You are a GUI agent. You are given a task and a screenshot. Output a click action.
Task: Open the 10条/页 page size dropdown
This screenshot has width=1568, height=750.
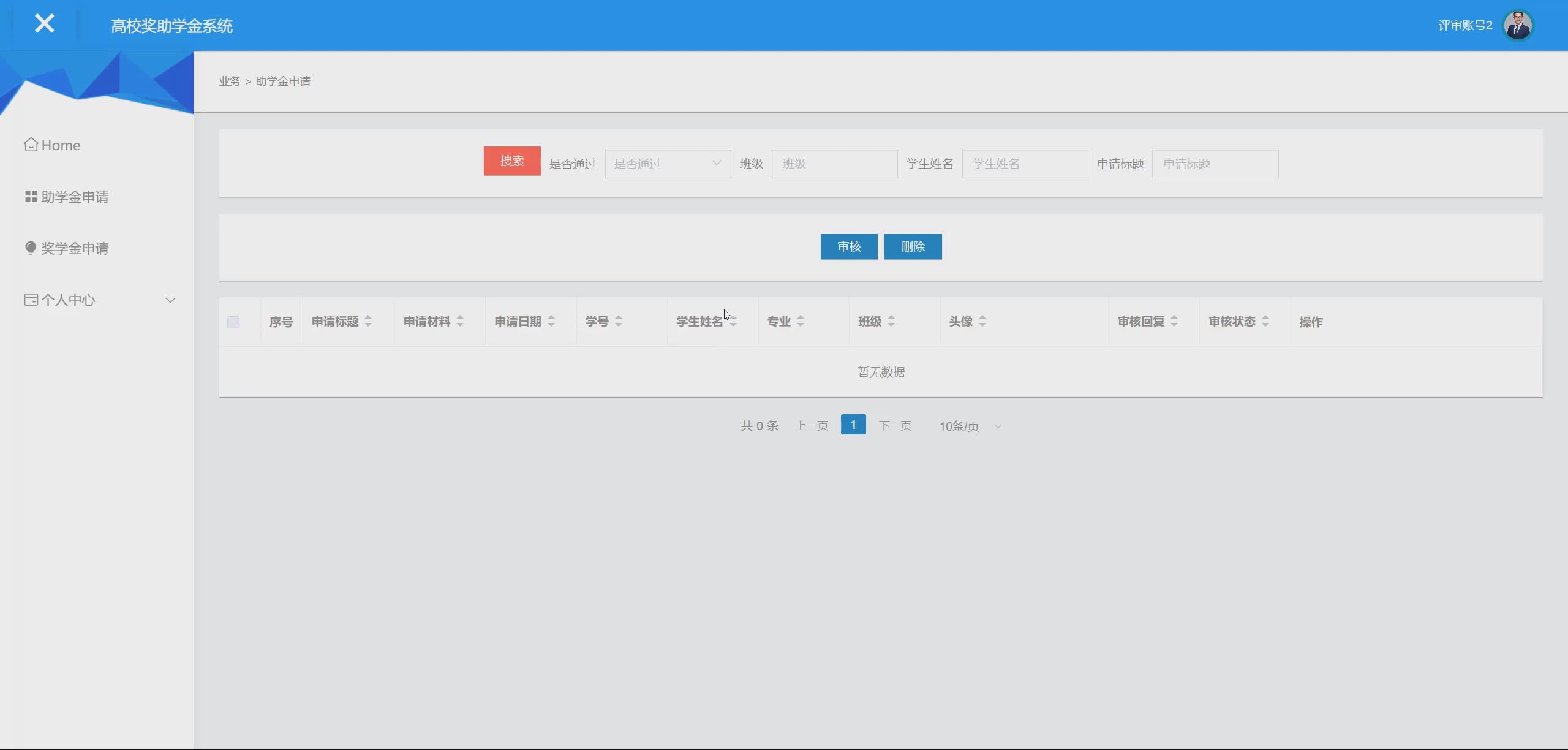coord(970,426)
